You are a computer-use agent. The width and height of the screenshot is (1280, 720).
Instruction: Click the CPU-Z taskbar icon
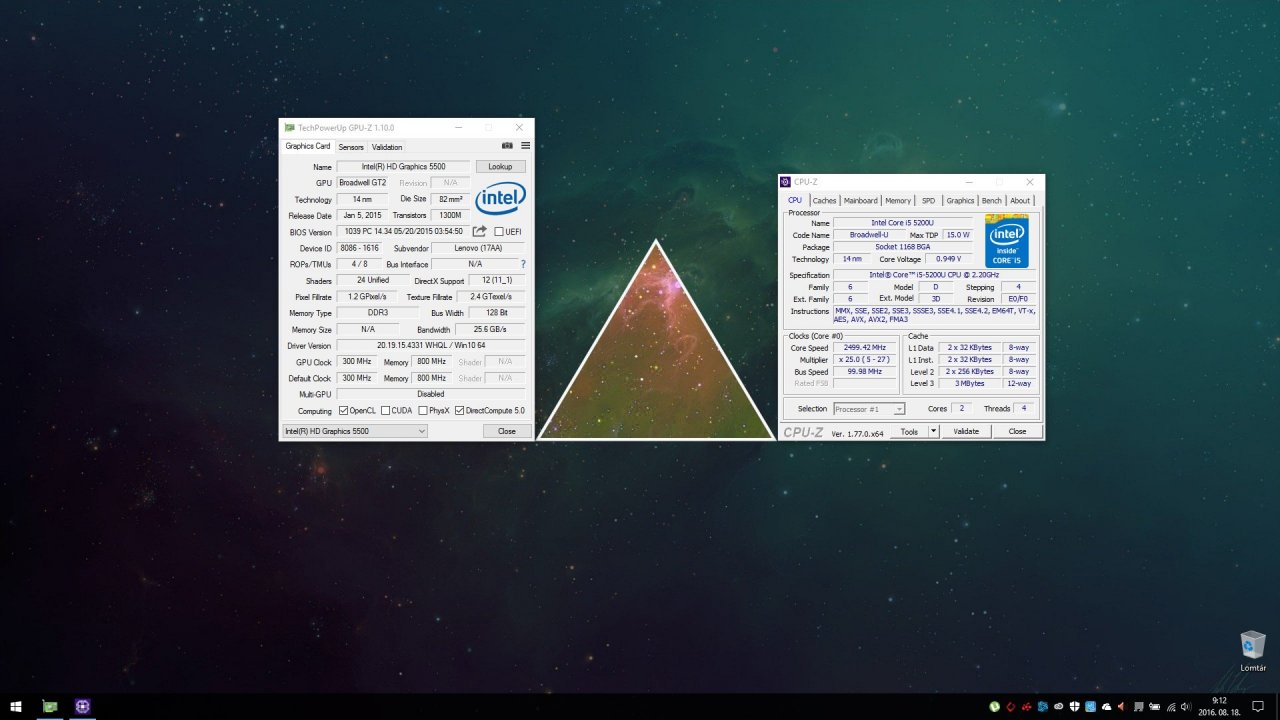(82, 706)
